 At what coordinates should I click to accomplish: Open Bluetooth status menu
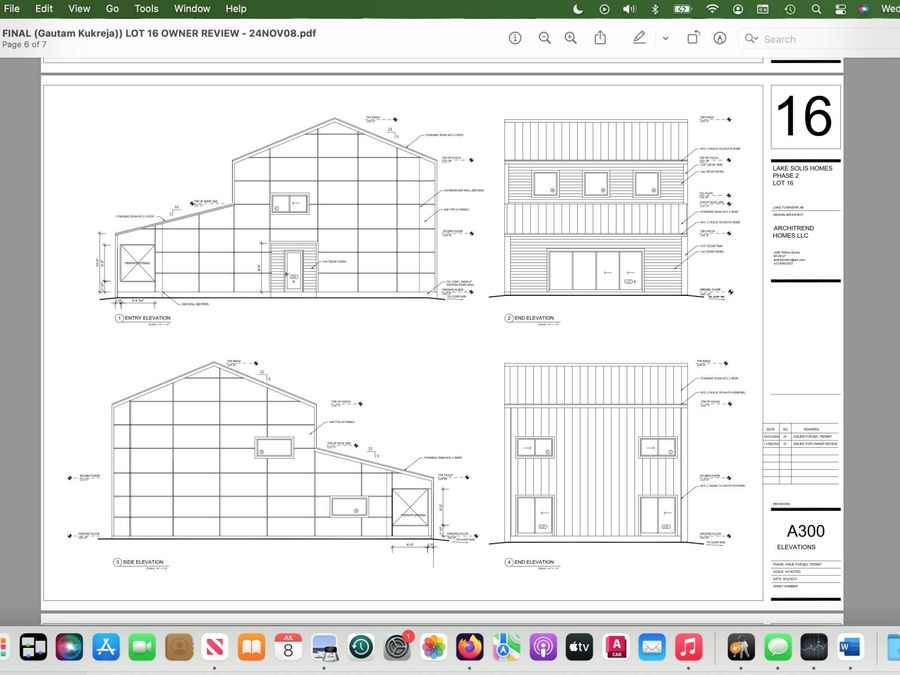point(655,9)
